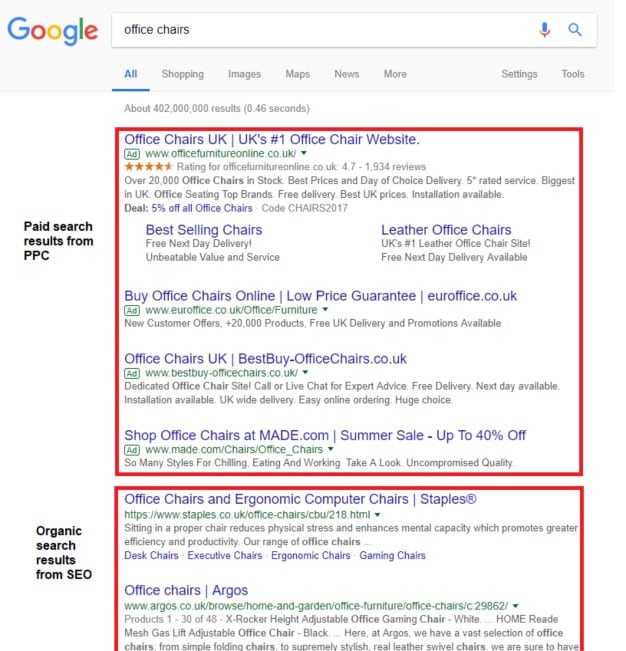Open 'Office Chairs UK | UK's #1' ad
The width and height of the screenshot is (626, 651).
[x=272, y=140]
